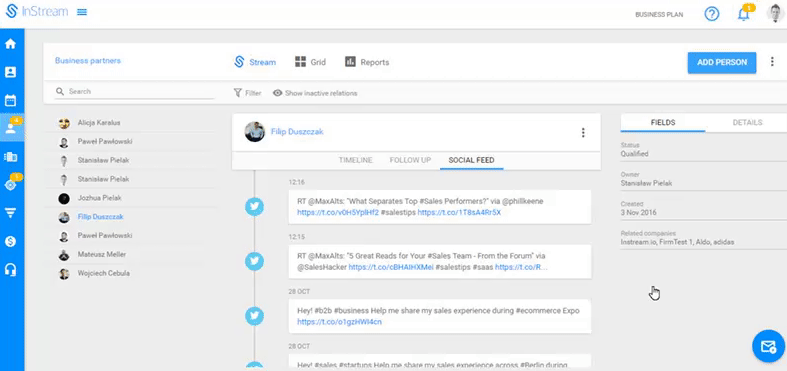
Task: Click the Related companies field value
Action: pos(678,242)
